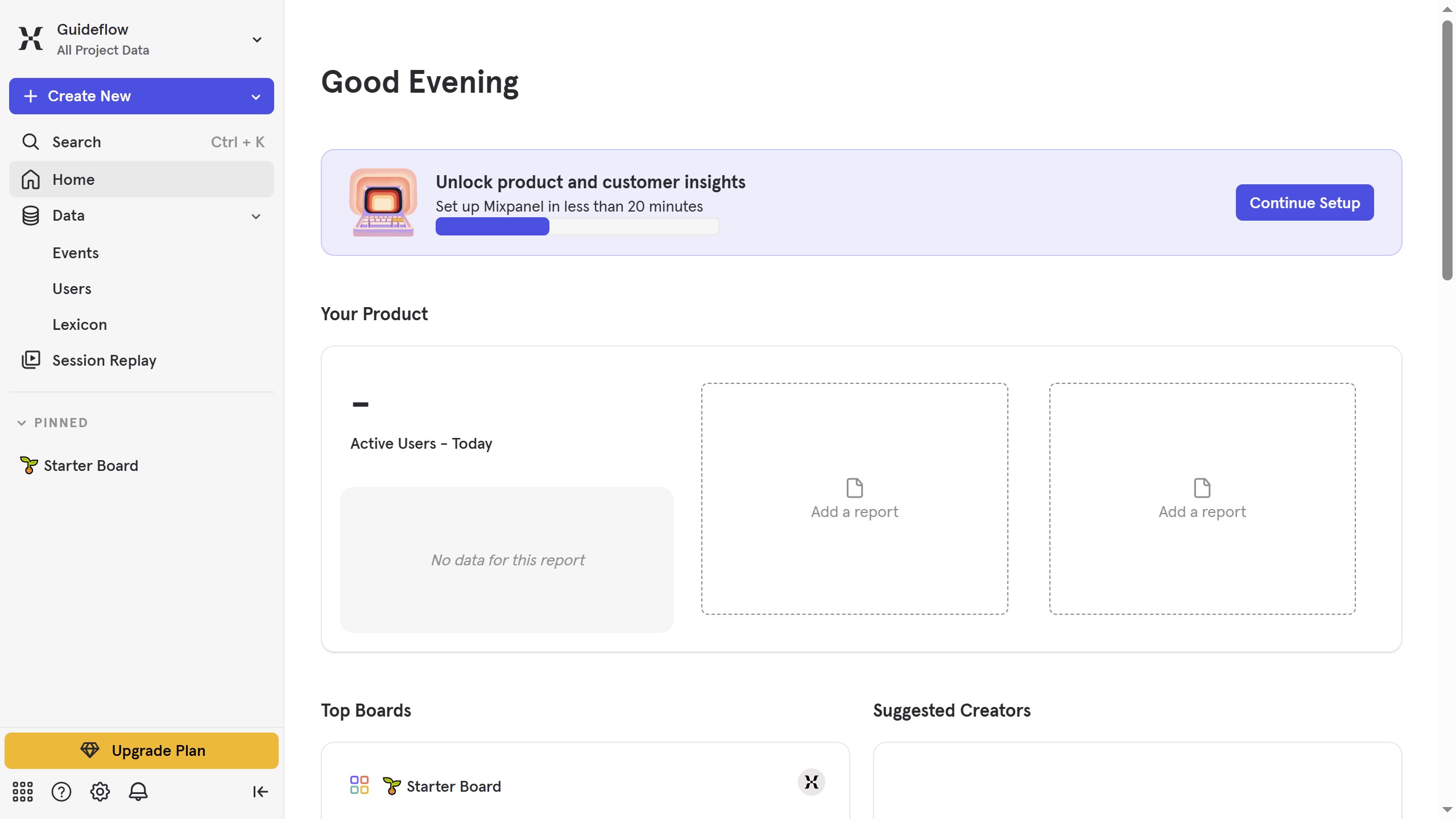Click first Add a report label

click(855, 512)
